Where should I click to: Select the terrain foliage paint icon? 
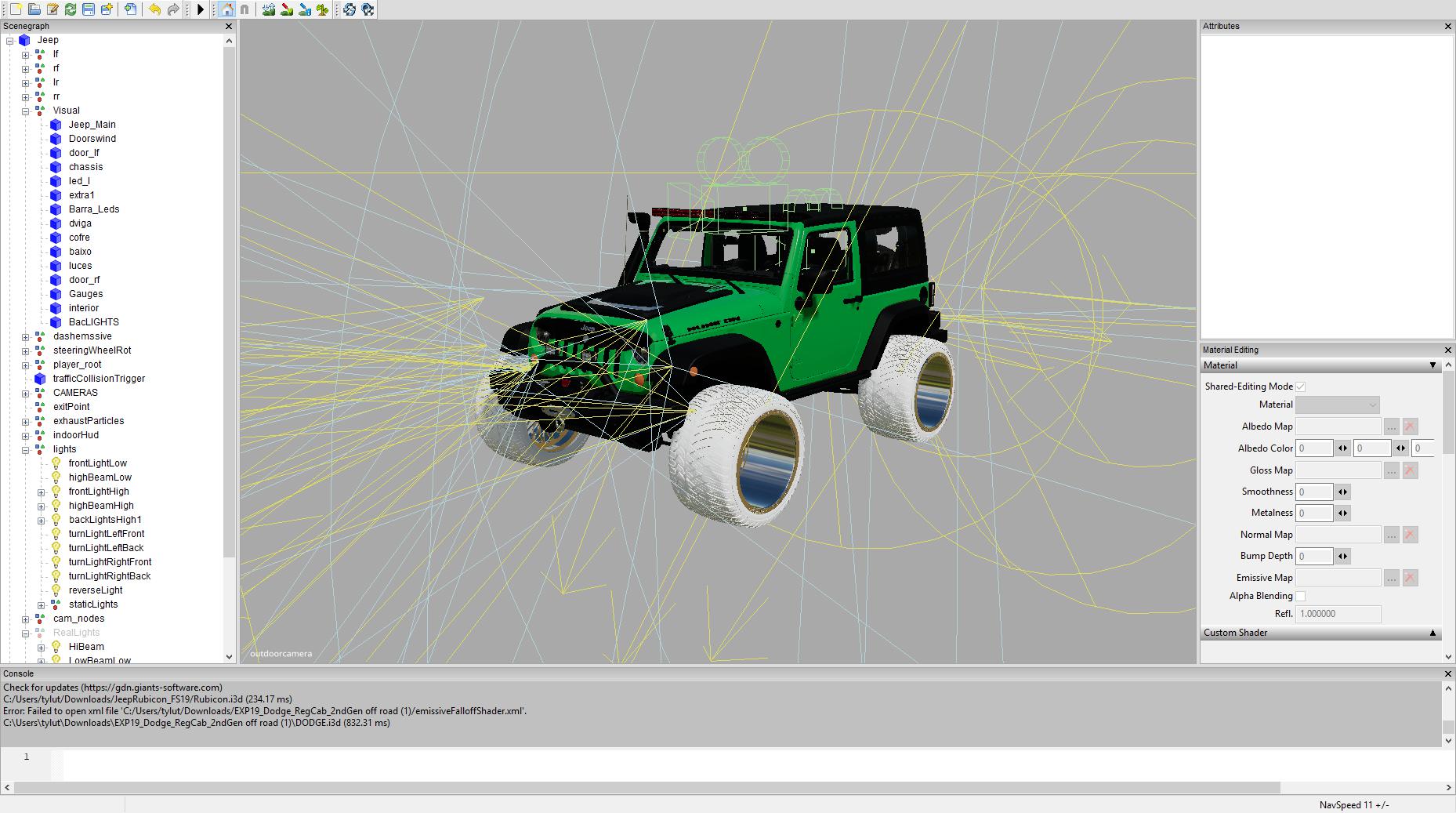click(x=322, y=9)
